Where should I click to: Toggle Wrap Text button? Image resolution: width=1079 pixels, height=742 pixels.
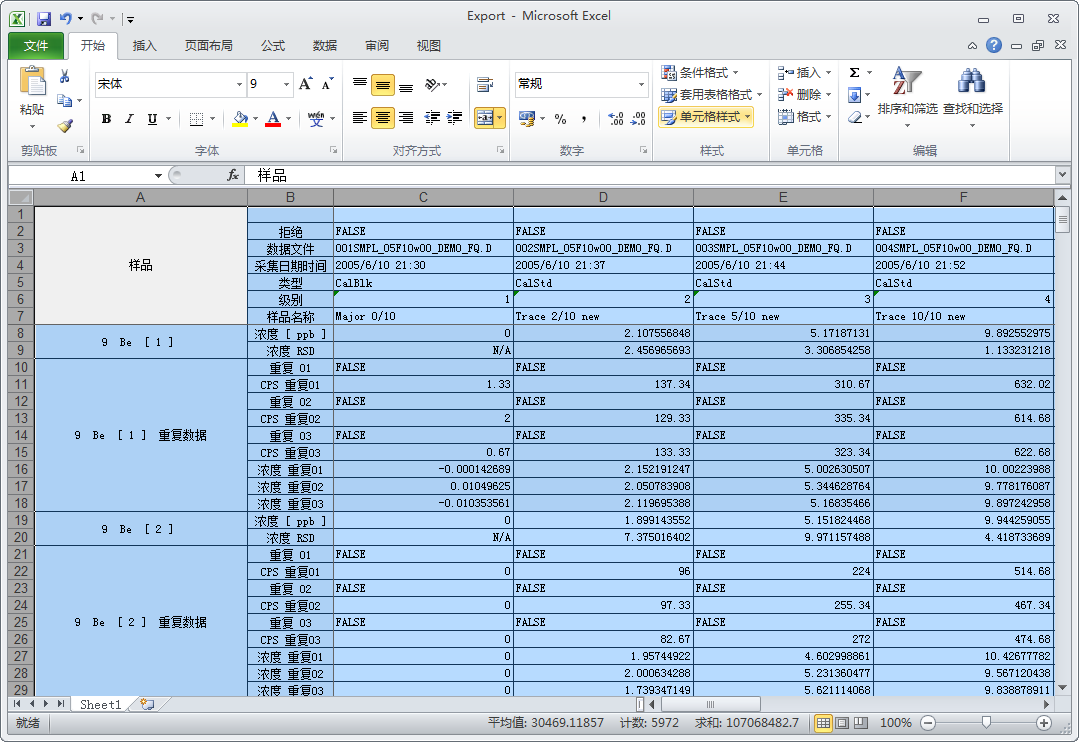click(x=484, y=85)
